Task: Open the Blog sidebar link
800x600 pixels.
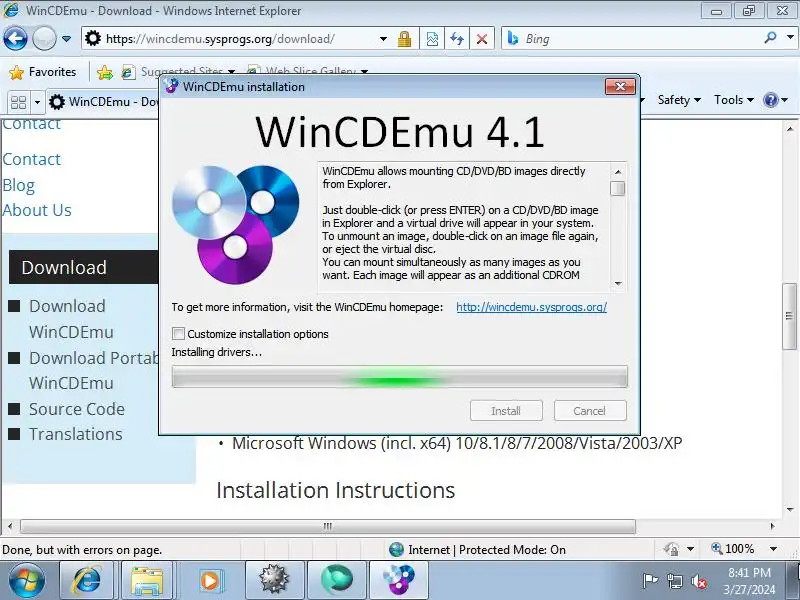Action: pyautogui.click(x=18, y=185)
